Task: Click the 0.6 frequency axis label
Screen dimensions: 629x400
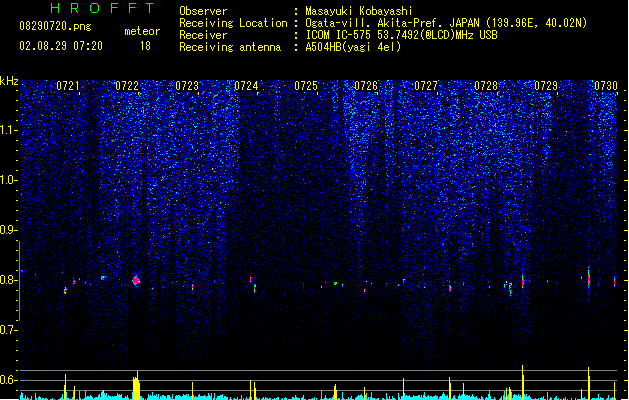Action: [8, 380]
